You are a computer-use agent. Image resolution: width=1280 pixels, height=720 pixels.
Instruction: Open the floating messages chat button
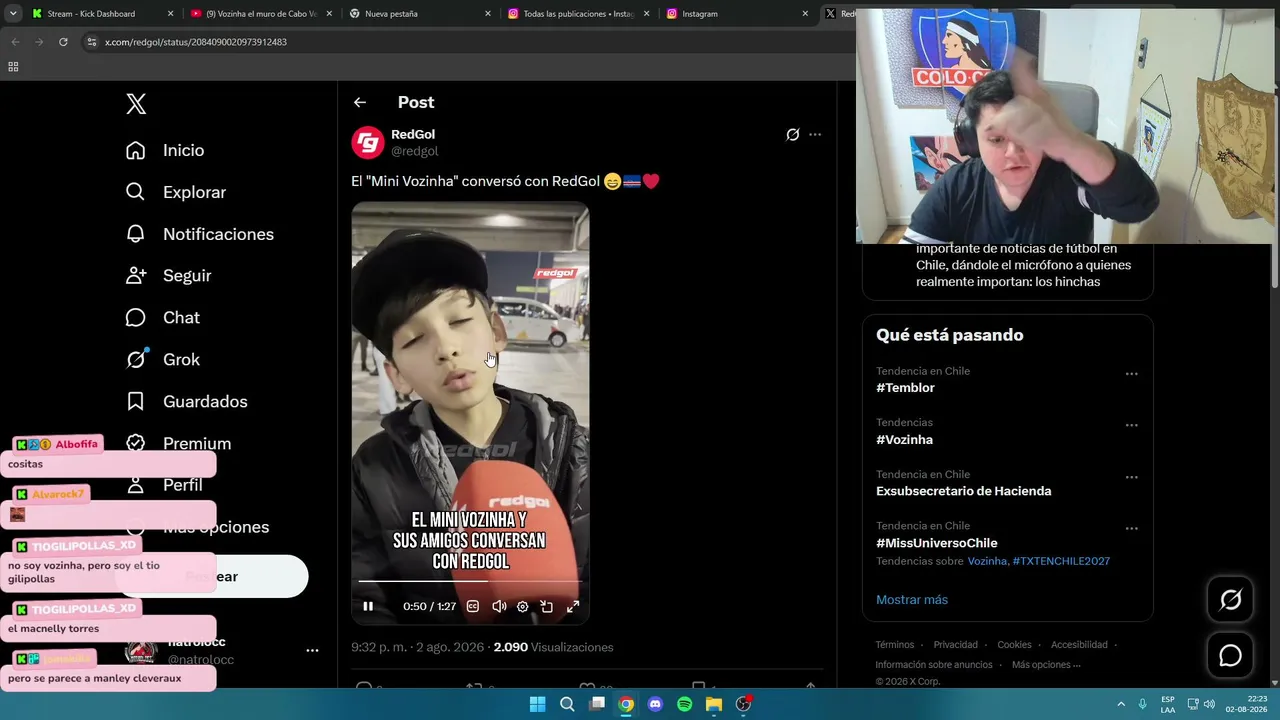click(1230, 656)
